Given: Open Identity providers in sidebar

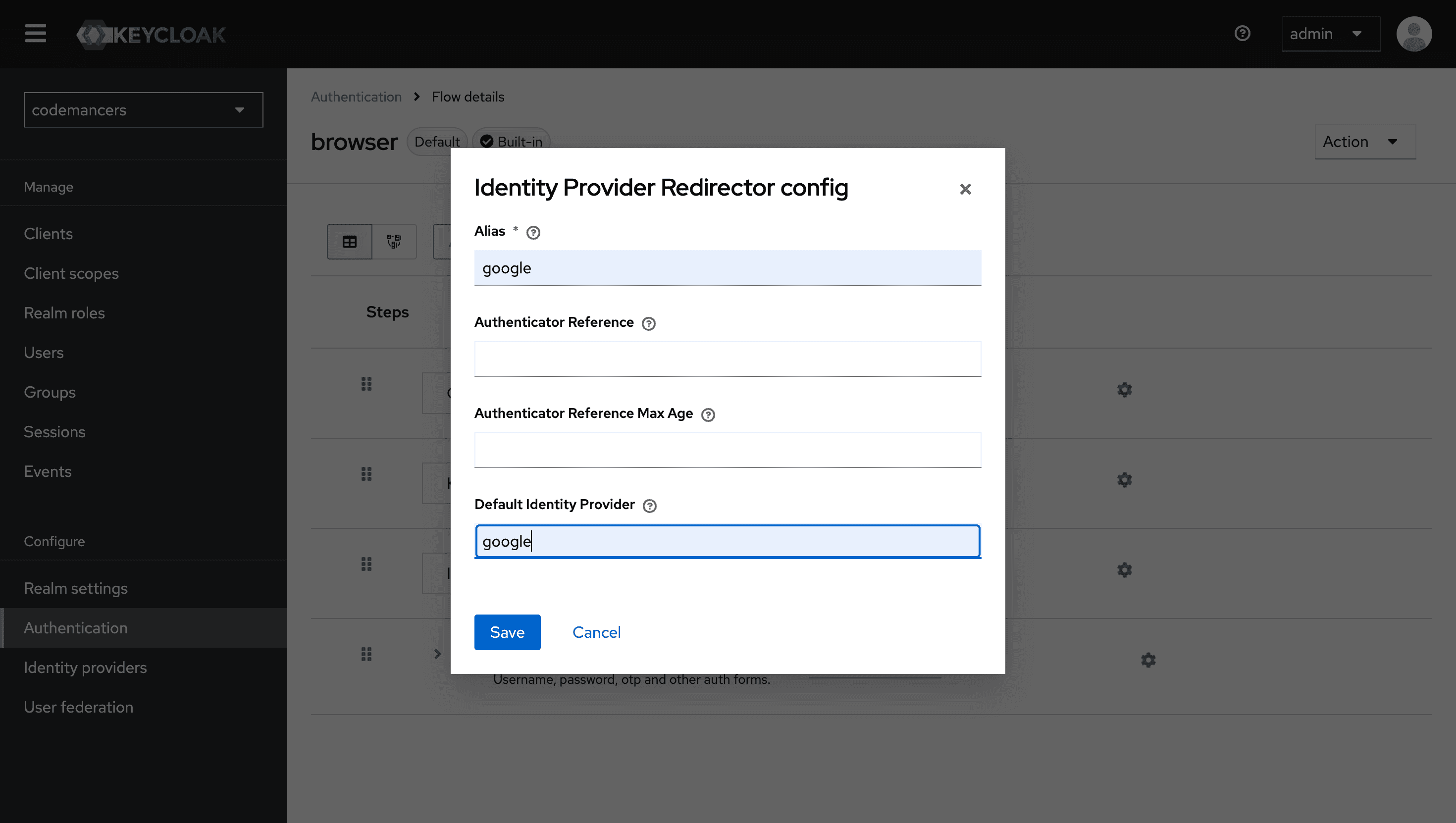Looking at the screenshot, I should [85, 668].
